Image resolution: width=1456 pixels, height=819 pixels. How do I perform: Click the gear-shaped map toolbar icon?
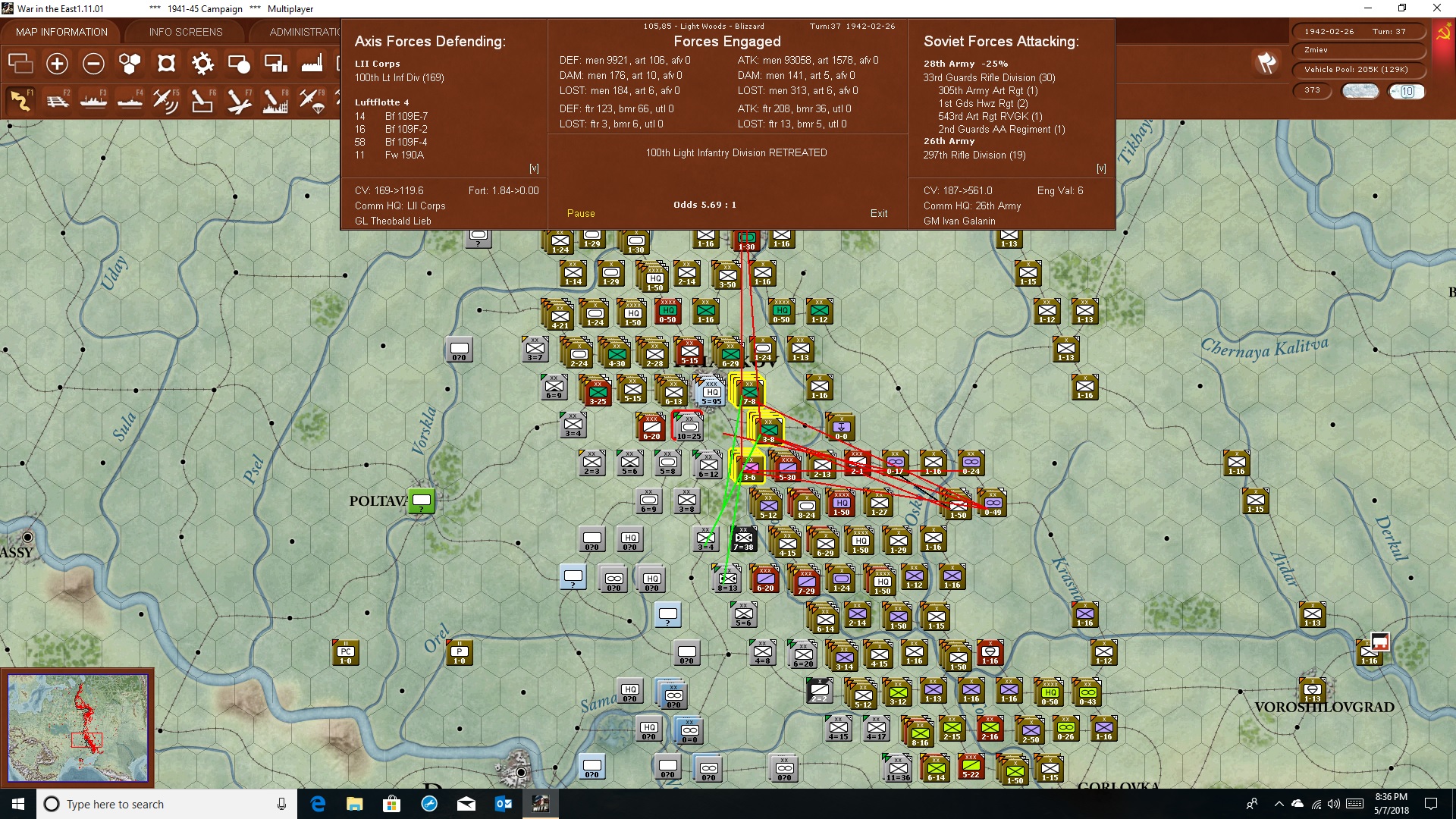point(202,64)
